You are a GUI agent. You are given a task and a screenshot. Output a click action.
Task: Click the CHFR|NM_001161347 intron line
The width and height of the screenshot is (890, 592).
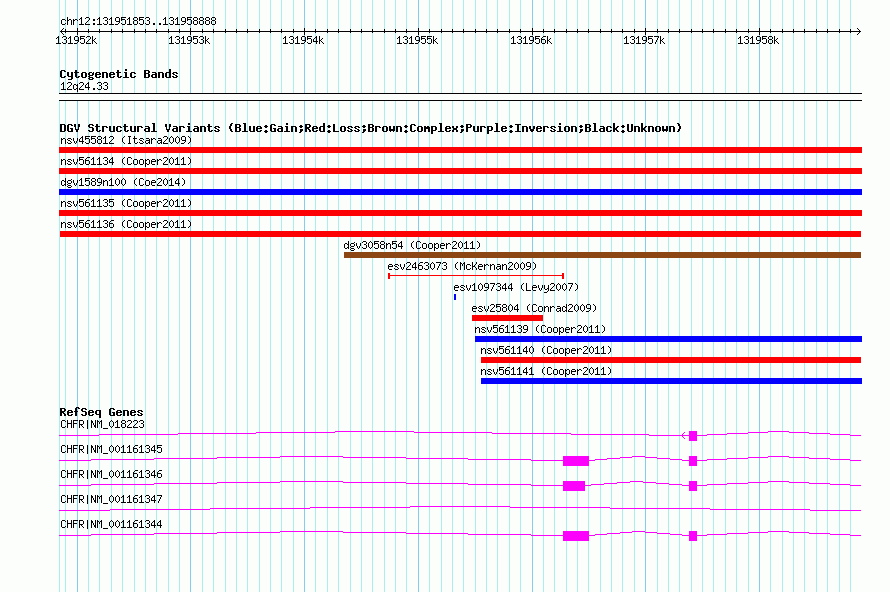point(460,509)
